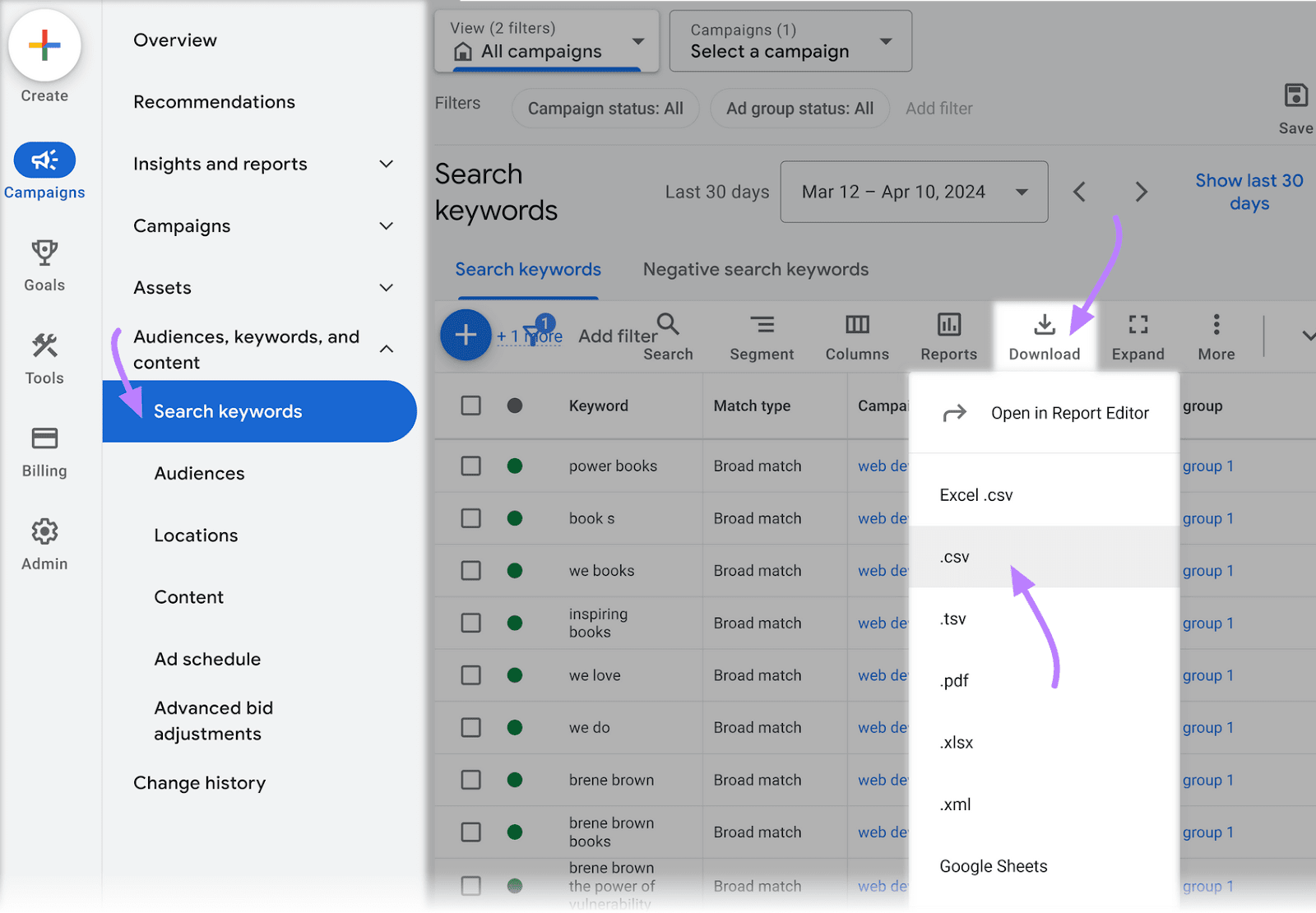Toggle the select-all checkbox in table header
1316x913 pixels.
471,406
